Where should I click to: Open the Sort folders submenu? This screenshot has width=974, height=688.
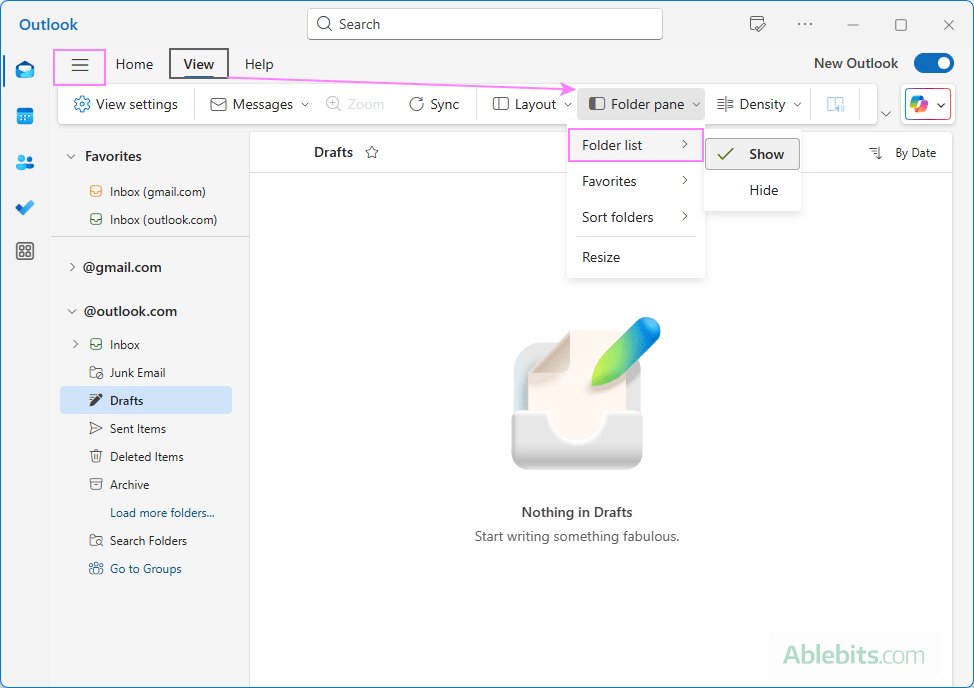tap(635, 217)
